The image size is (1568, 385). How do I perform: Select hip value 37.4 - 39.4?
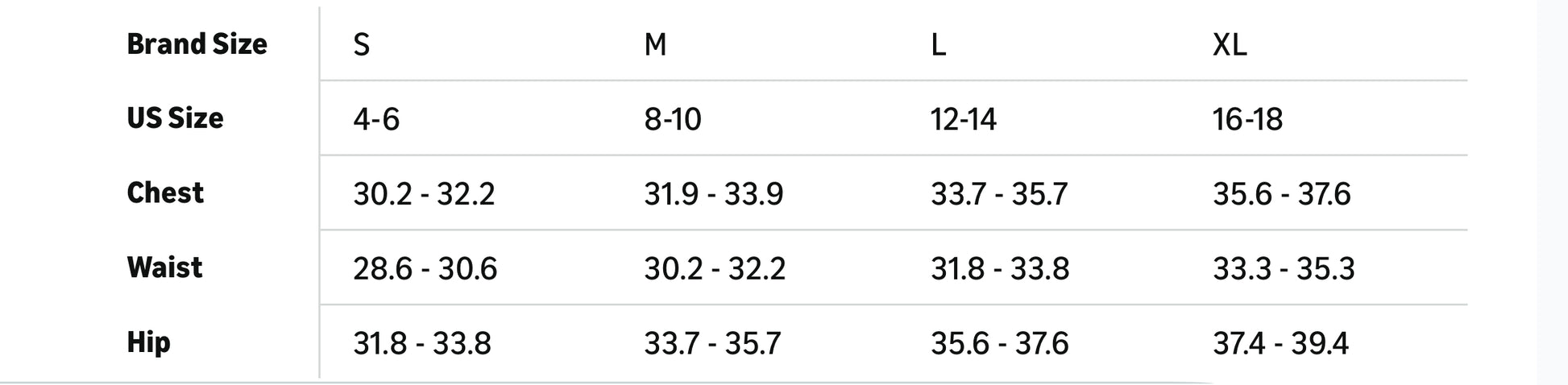1280,343
